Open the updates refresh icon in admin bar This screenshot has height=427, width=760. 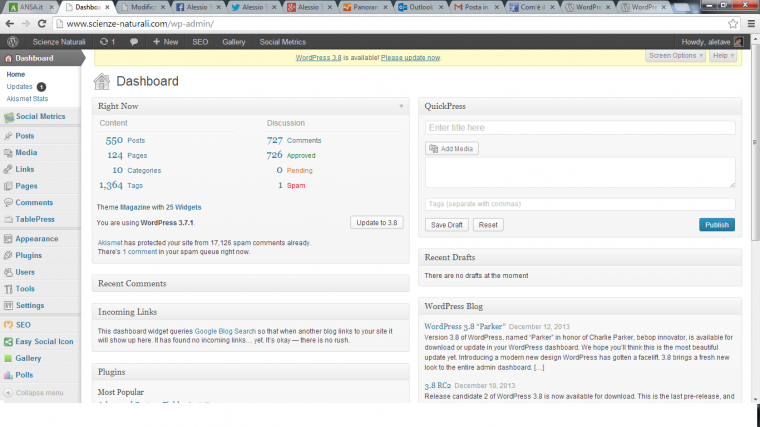(x=104, y=42)
